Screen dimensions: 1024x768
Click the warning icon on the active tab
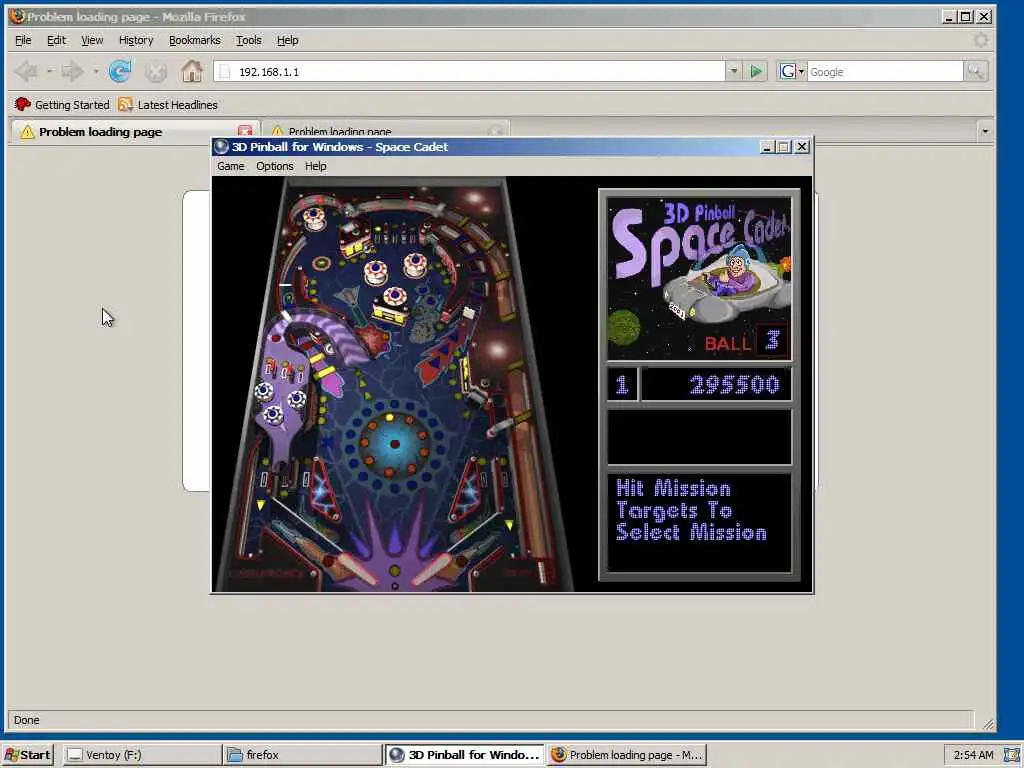(27, 132)
